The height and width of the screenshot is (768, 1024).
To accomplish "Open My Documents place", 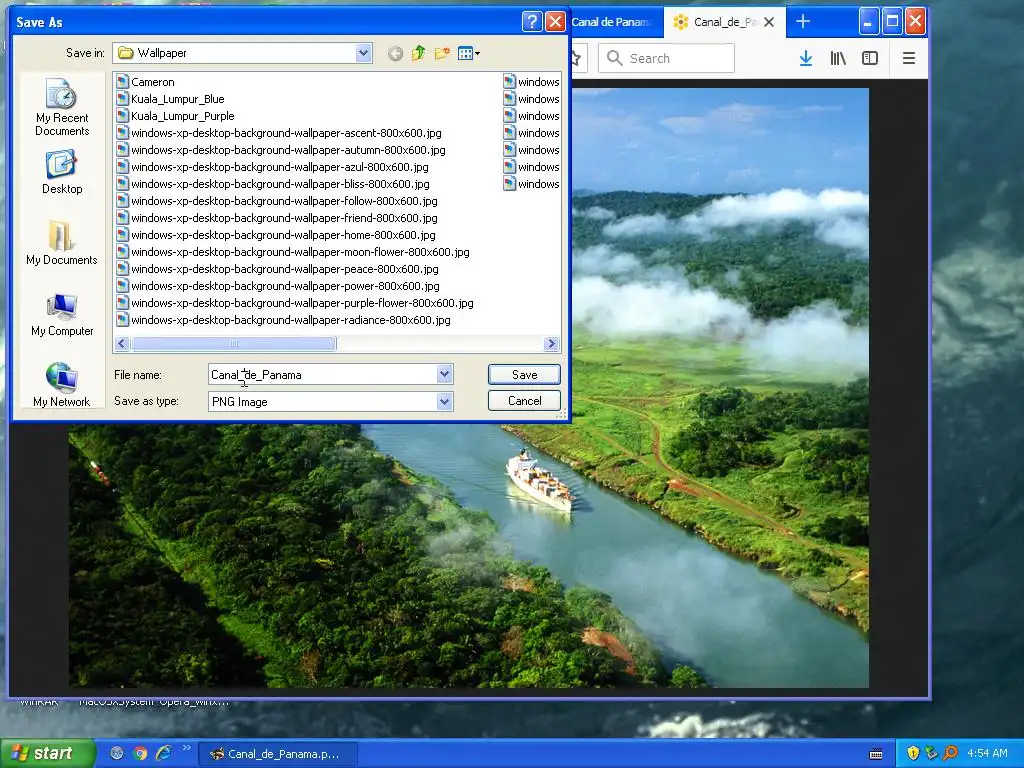I will pos(62,243).
